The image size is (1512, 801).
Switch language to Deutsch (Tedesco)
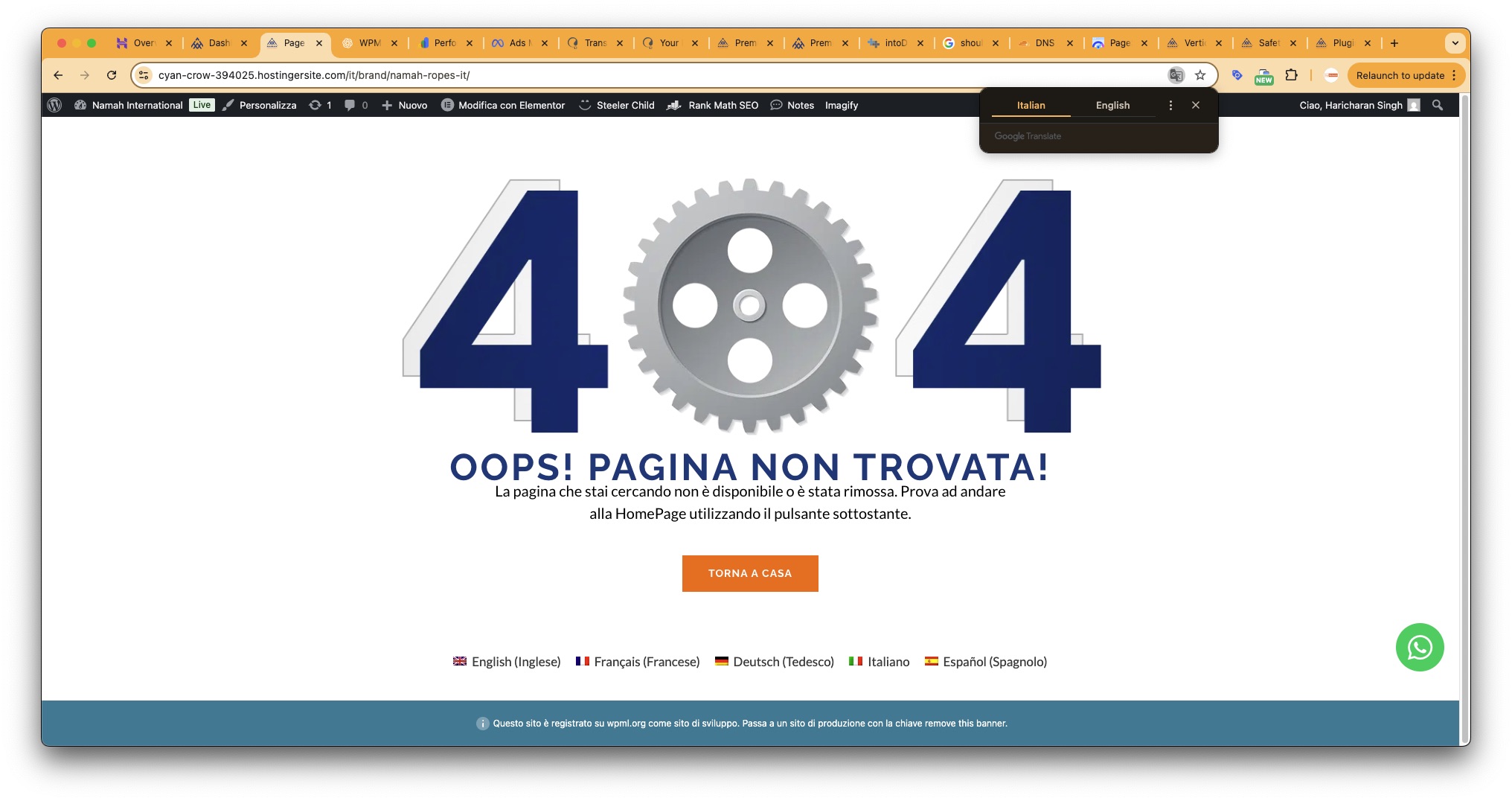coord(775,662)
